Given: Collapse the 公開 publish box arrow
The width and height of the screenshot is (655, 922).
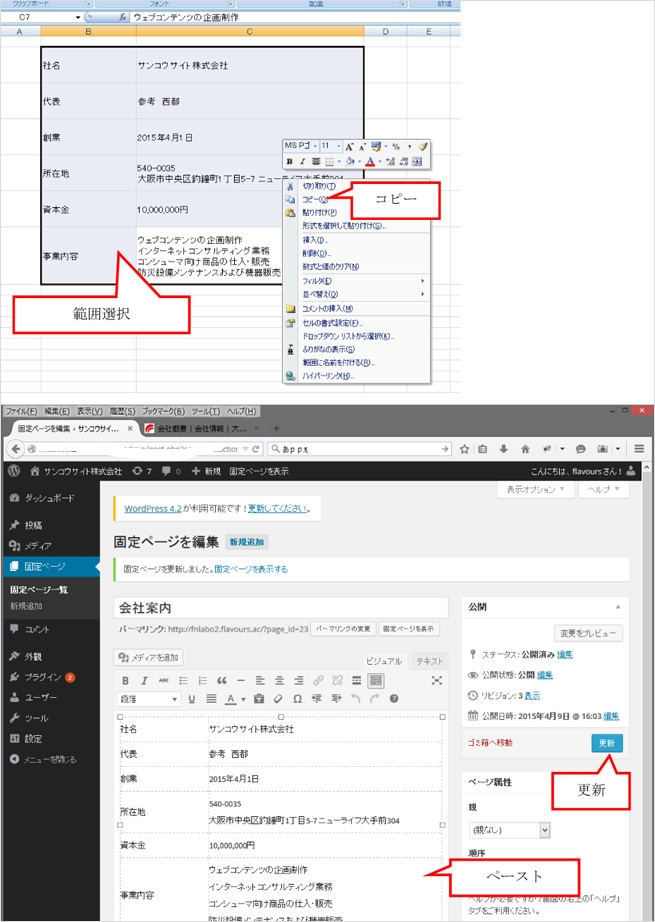Looking at the screenshot, I should click(618, 607).
